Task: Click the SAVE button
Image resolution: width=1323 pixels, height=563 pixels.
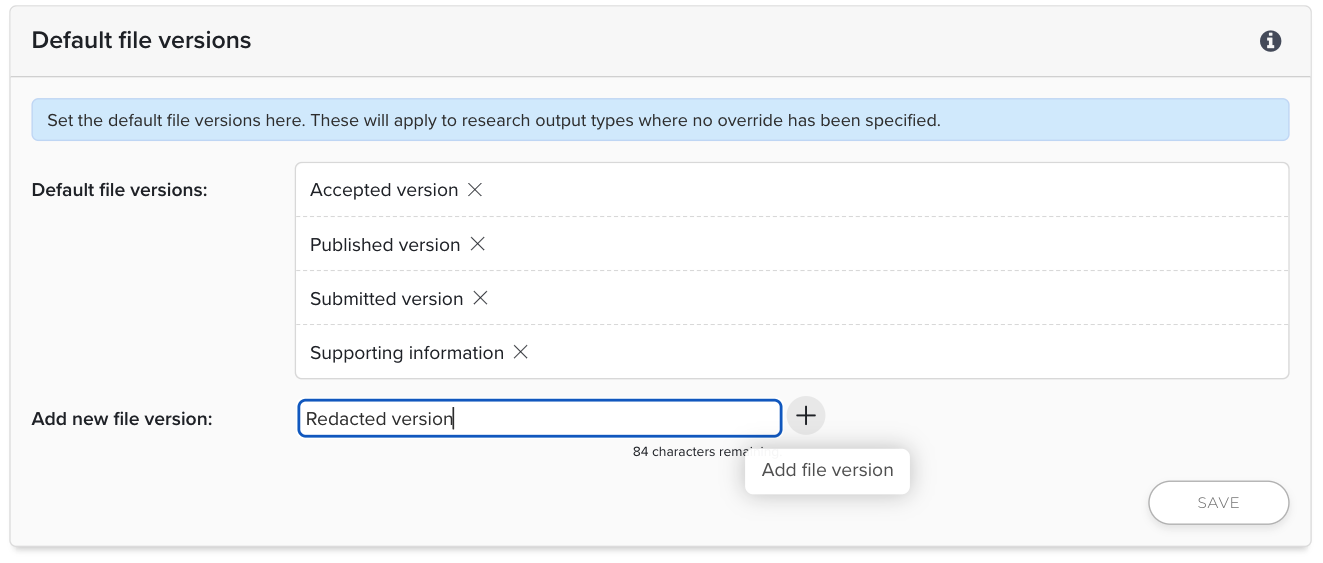Action: [1218, 503]
